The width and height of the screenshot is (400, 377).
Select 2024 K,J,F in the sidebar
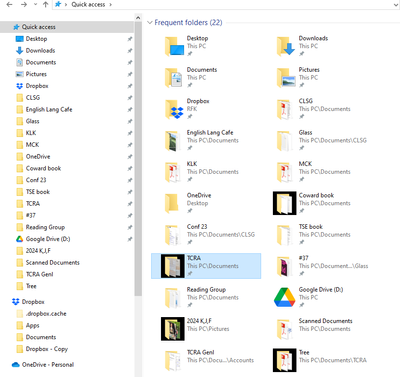(38, 251)
